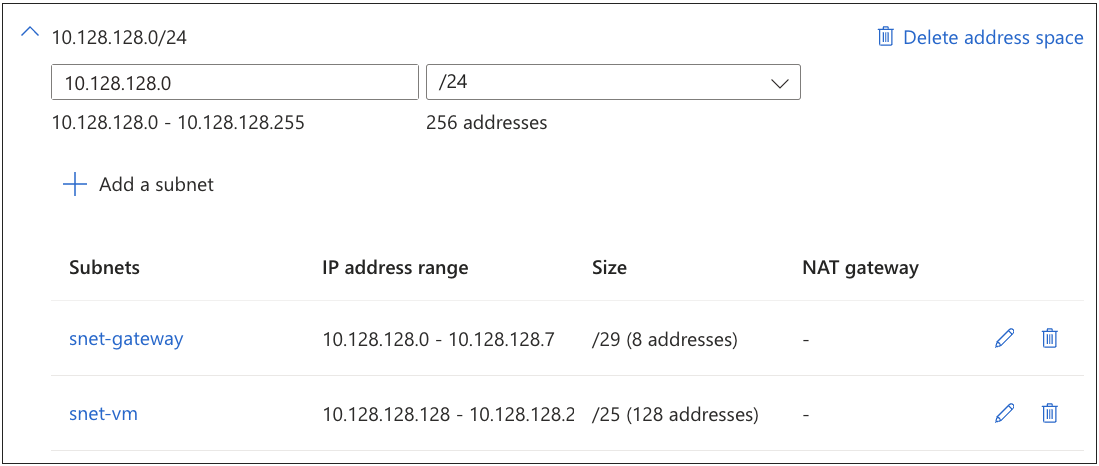Delete the snet-gateway subnet with the trash icon

click(x=1049, y=338)
